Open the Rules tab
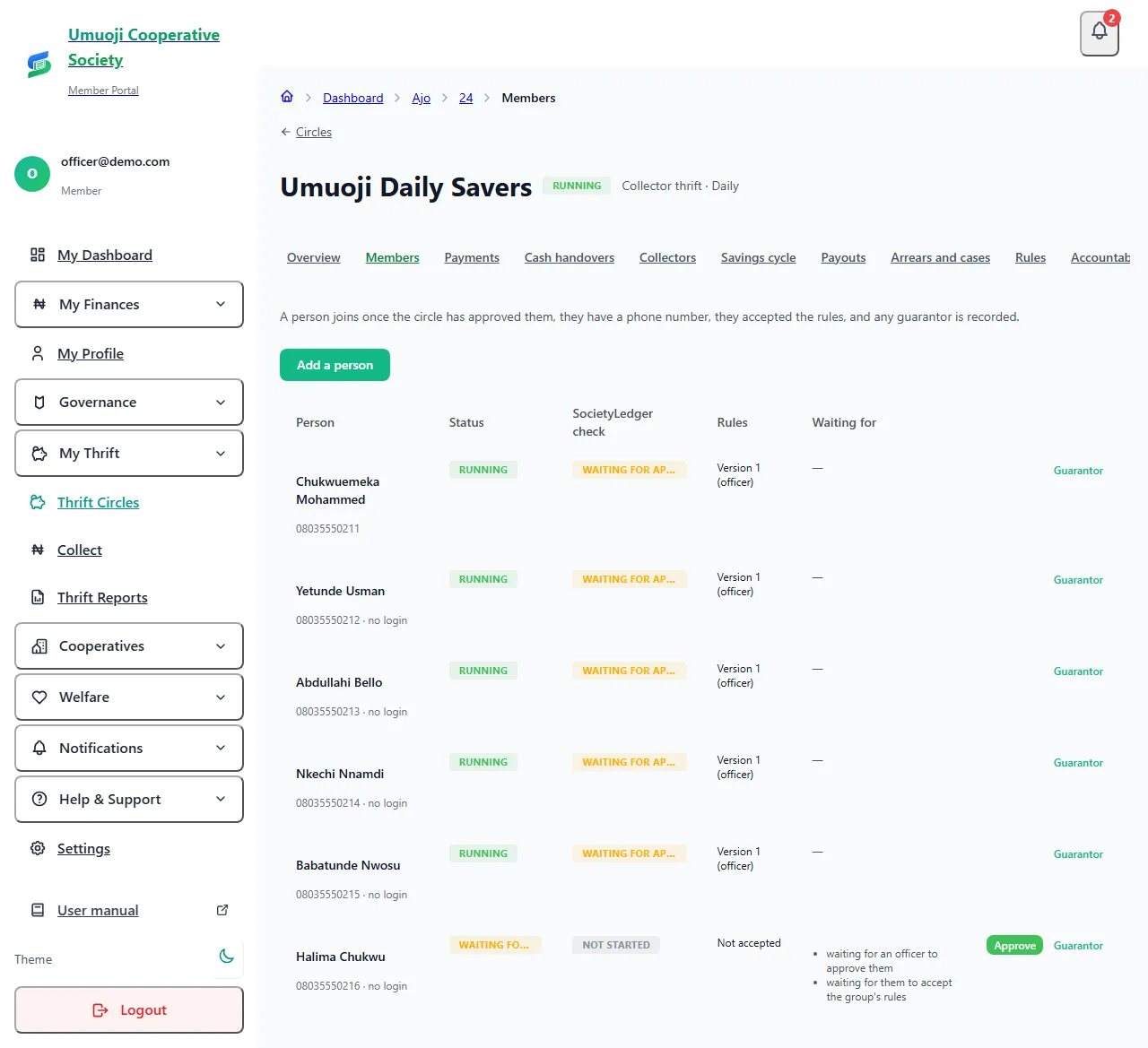1148x1048 pixels. pyautogui.click(x=1031, y=257)
